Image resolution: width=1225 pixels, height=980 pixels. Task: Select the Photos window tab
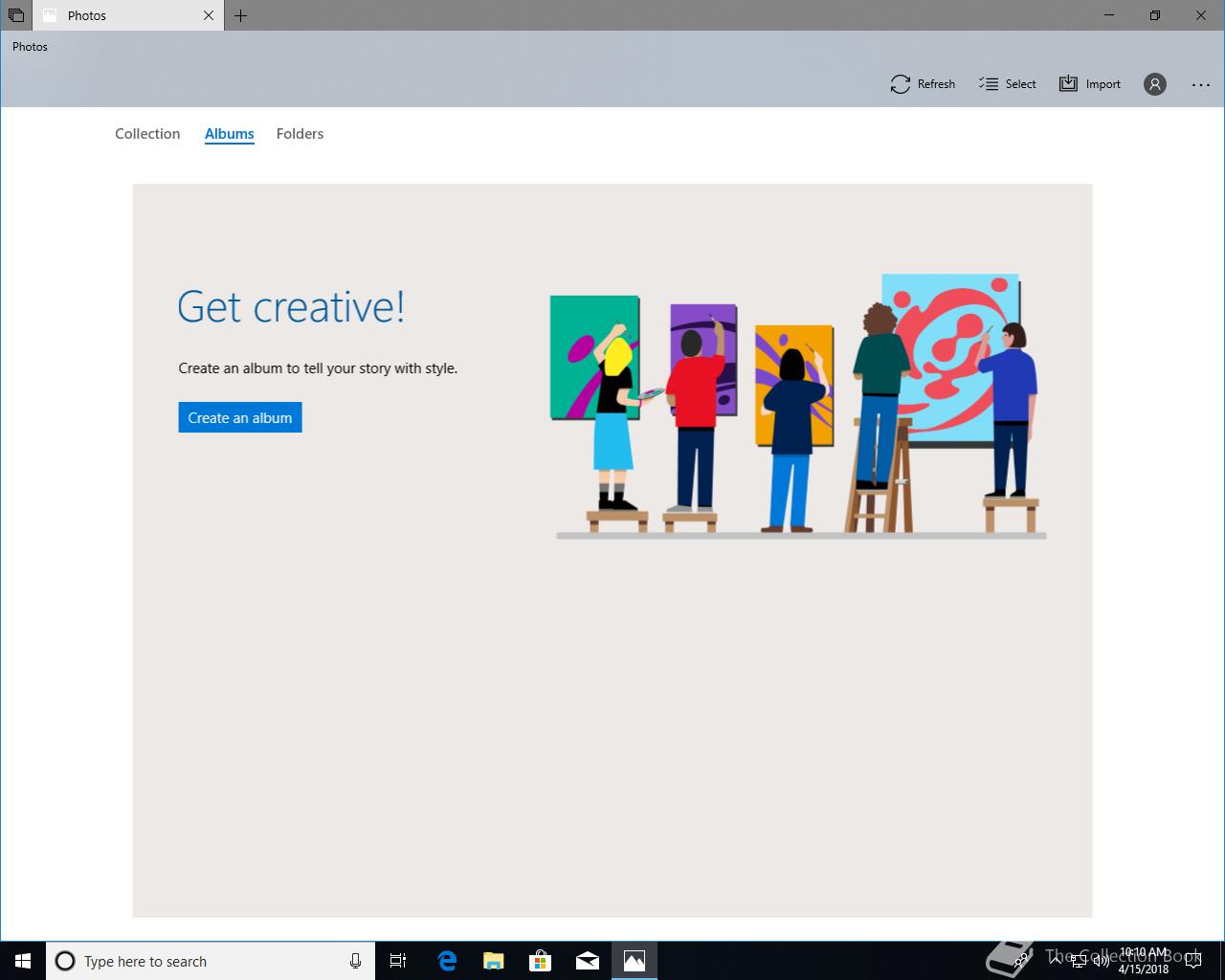point(128,15)
